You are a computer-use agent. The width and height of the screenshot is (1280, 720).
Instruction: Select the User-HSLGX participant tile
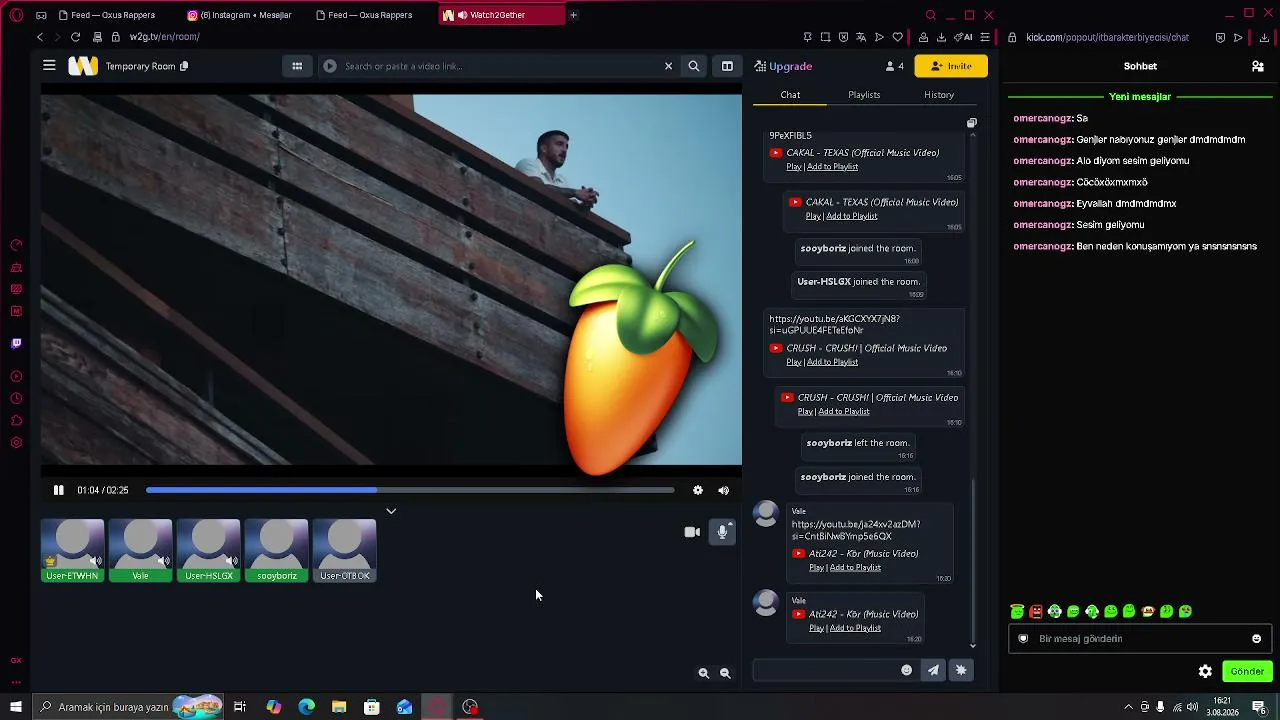click(209, 551)
